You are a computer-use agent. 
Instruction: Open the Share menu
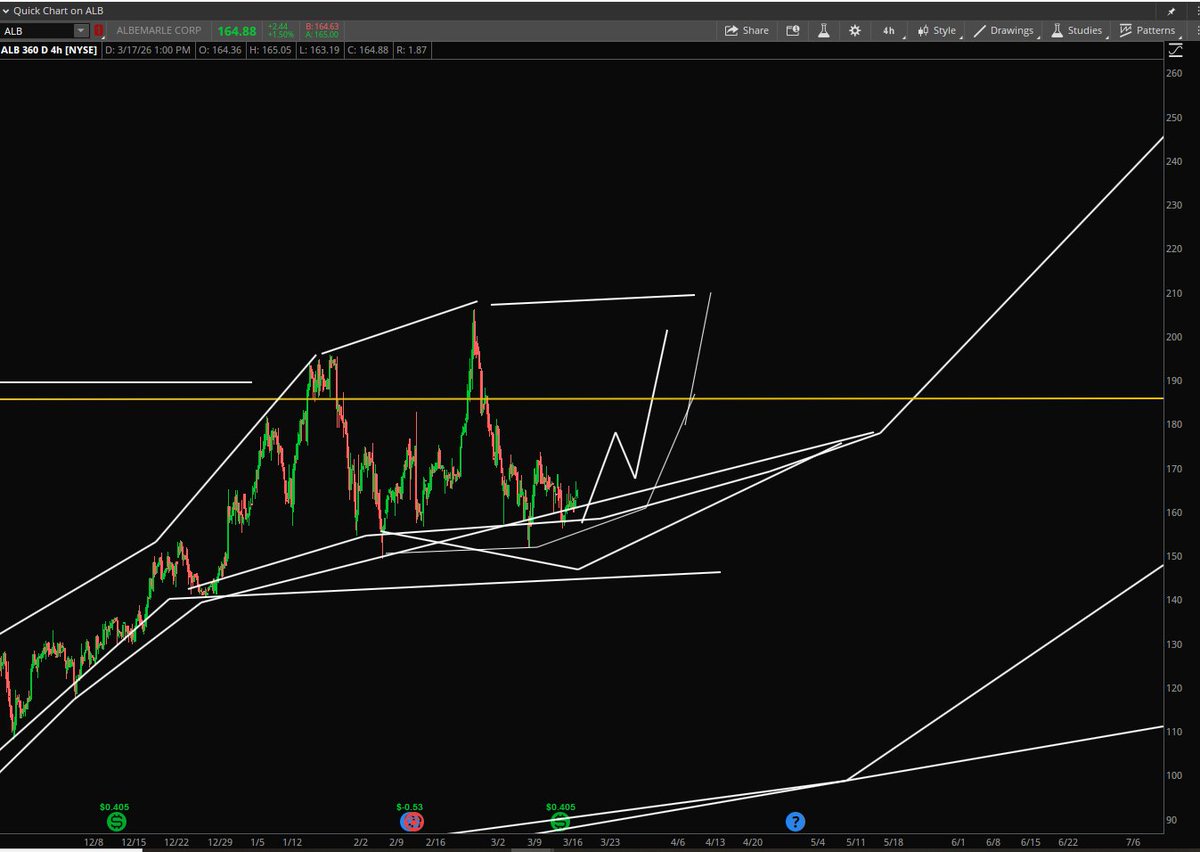click(747, 31)
